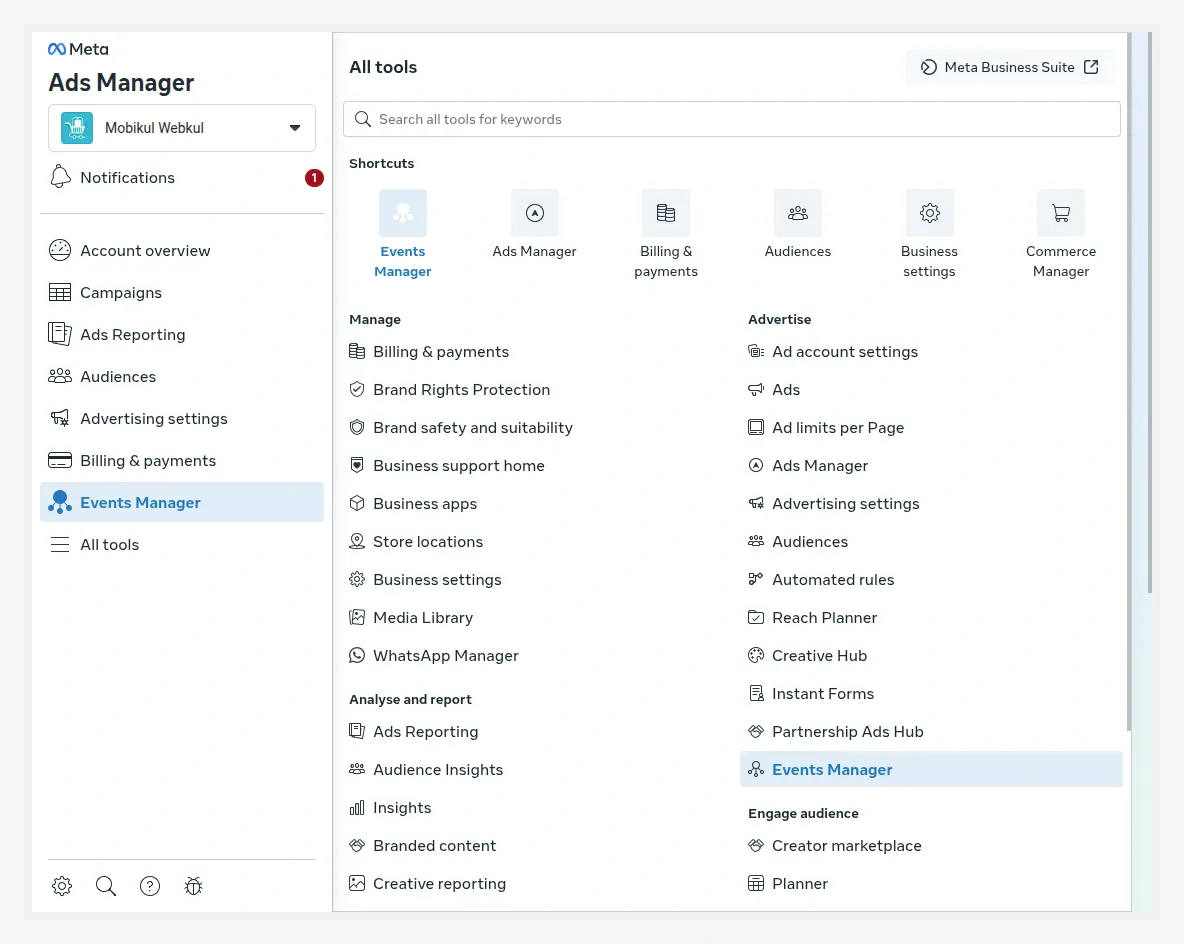Open Ads Reporting in the sidebar
1184x944 pixels.
[182, 334]
